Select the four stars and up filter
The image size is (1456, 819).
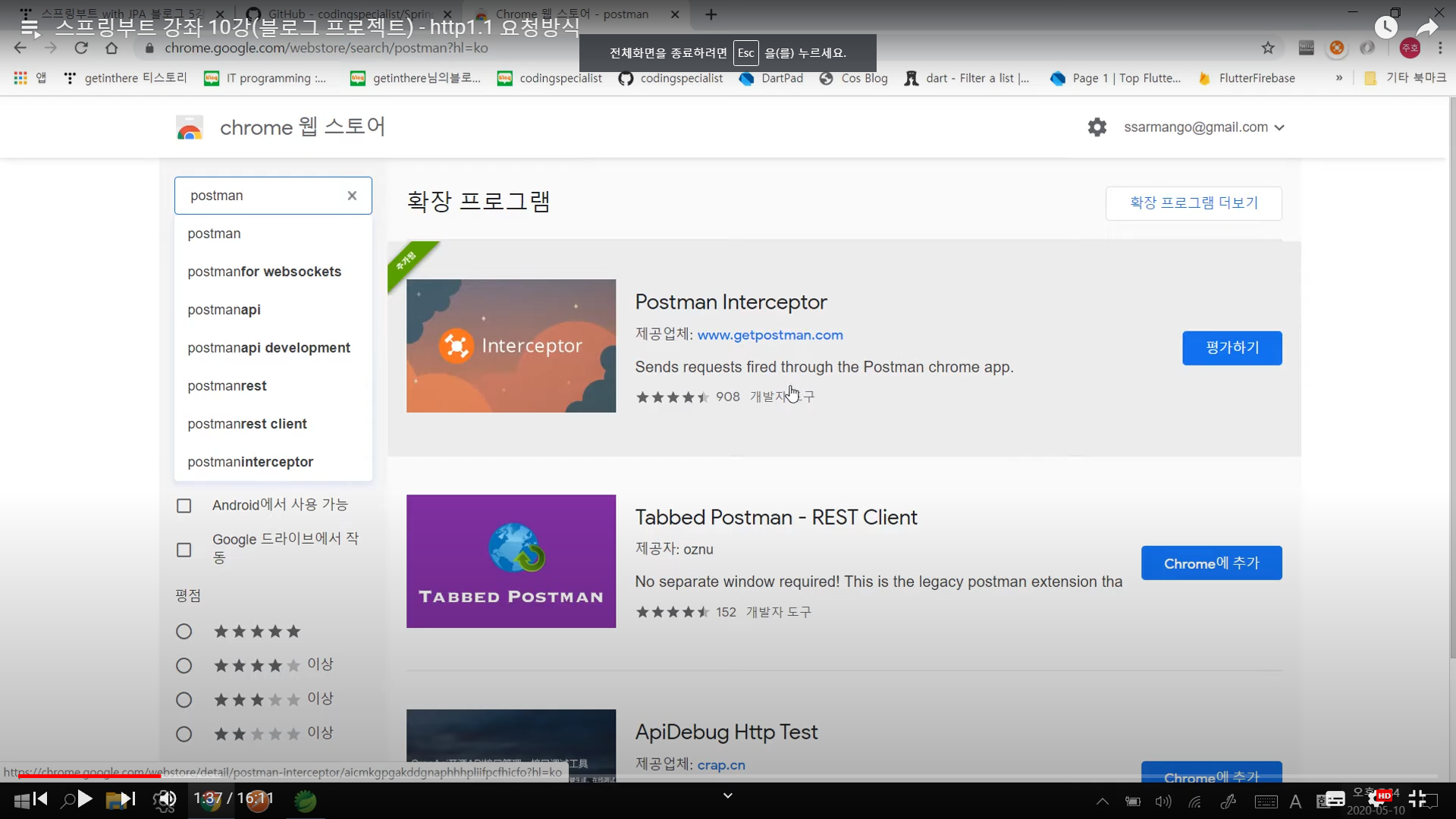click(x=184, y=666)
